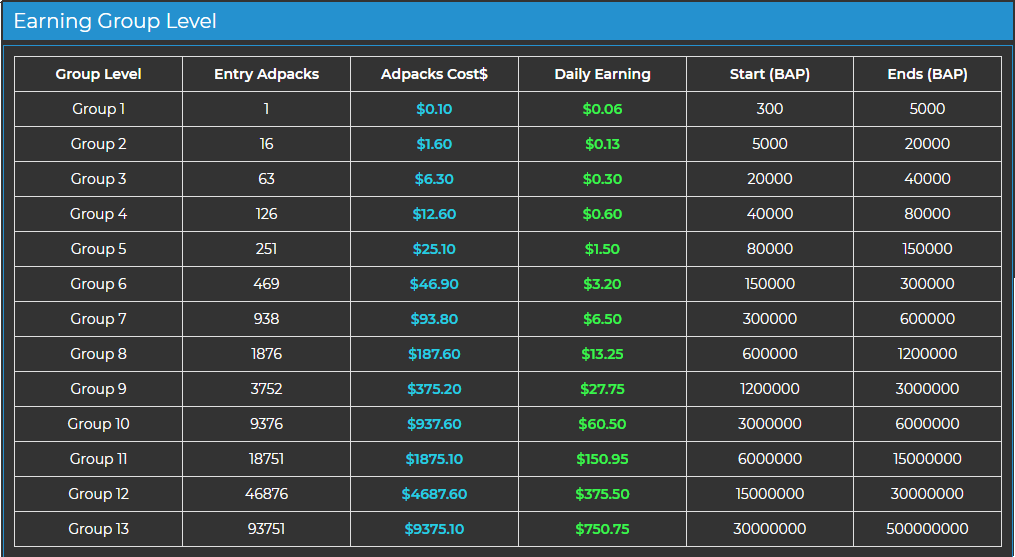
Task: Select the Group 1 row label
Action: coord(98,109)
